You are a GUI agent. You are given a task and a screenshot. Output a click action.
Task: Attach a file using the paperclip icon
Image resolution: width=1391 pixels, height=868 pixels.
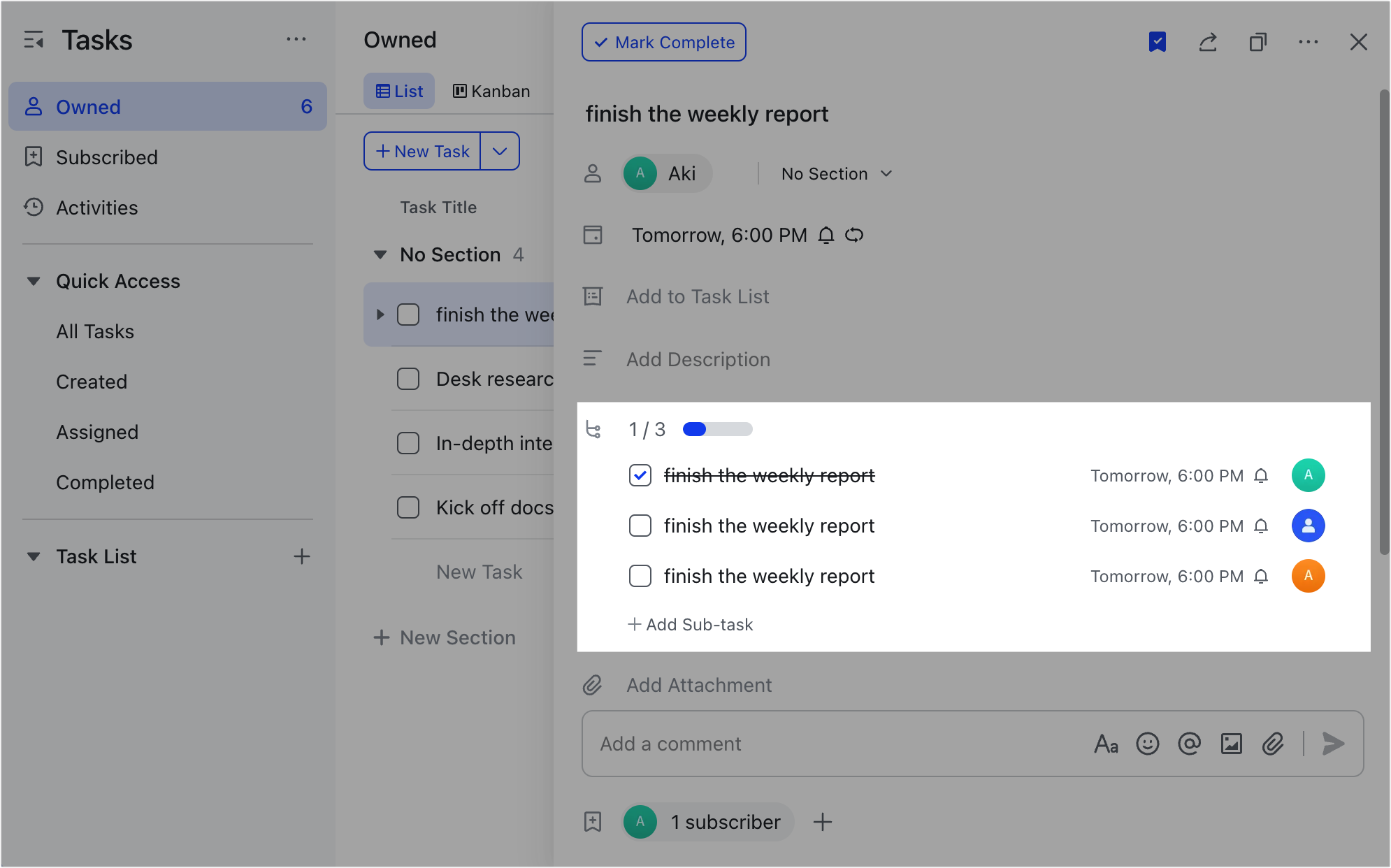1274,744
